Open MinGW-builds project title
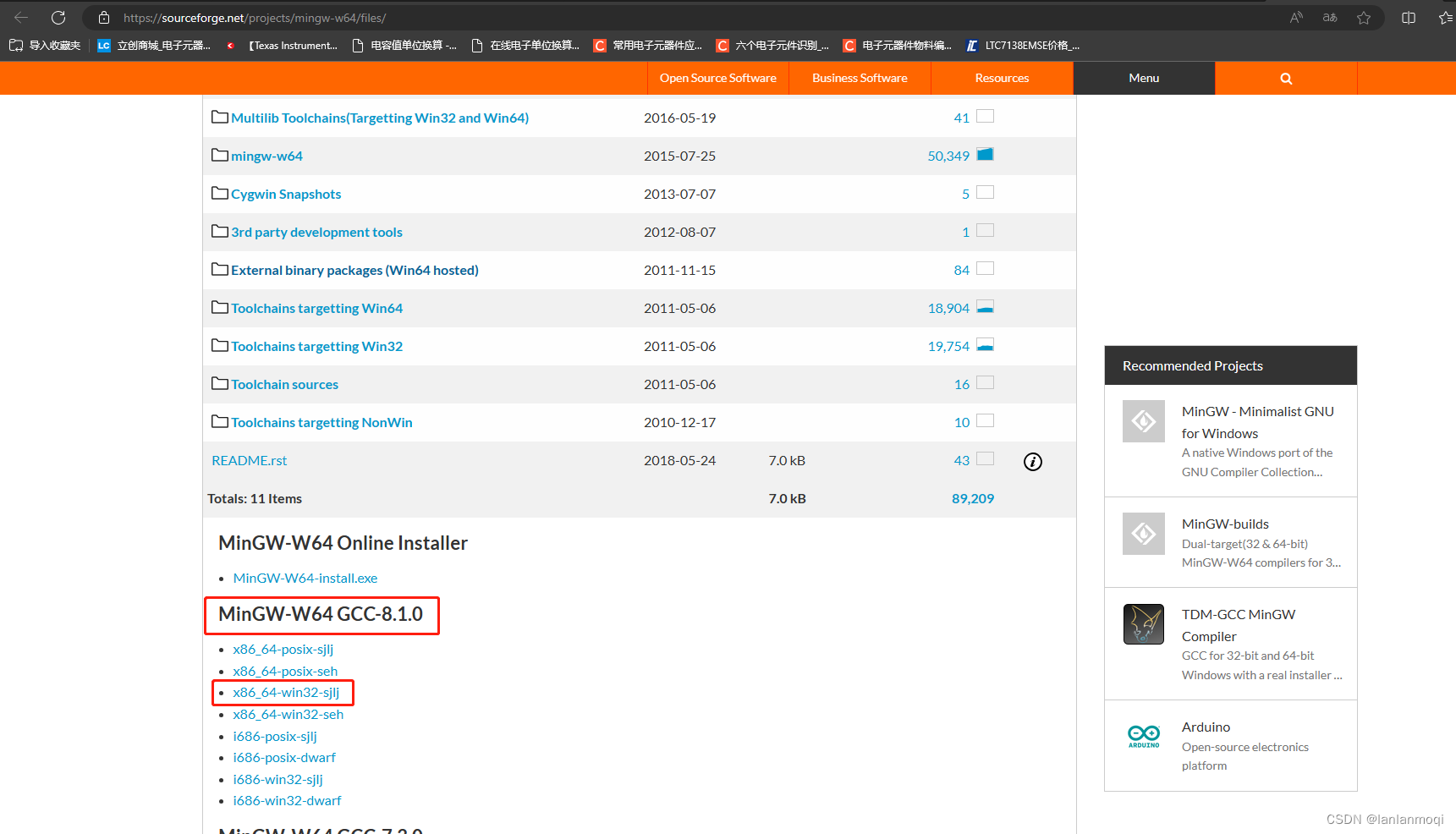Screen dimensions: 1456x834 [x=1225, y=524]
